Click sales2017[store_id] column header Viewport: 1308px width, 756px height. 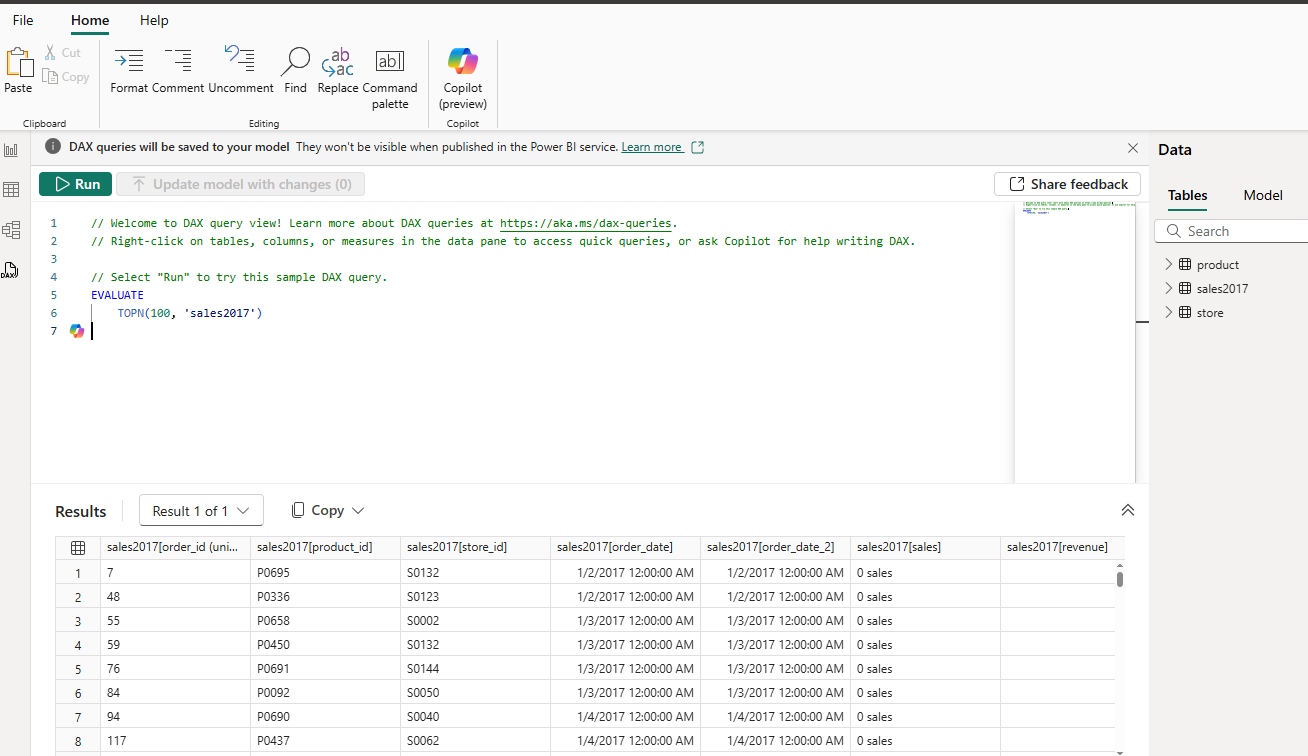475,547
